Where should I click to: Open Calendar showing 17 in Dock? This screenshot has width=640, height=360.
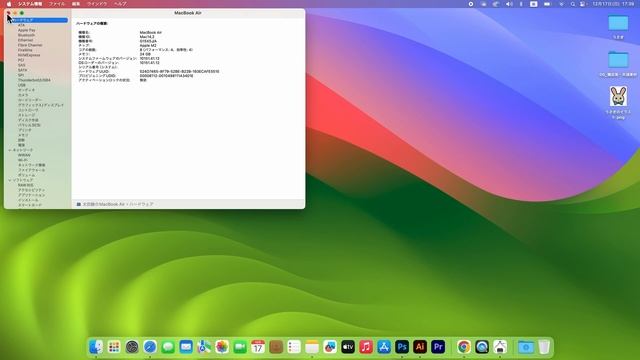258,347
